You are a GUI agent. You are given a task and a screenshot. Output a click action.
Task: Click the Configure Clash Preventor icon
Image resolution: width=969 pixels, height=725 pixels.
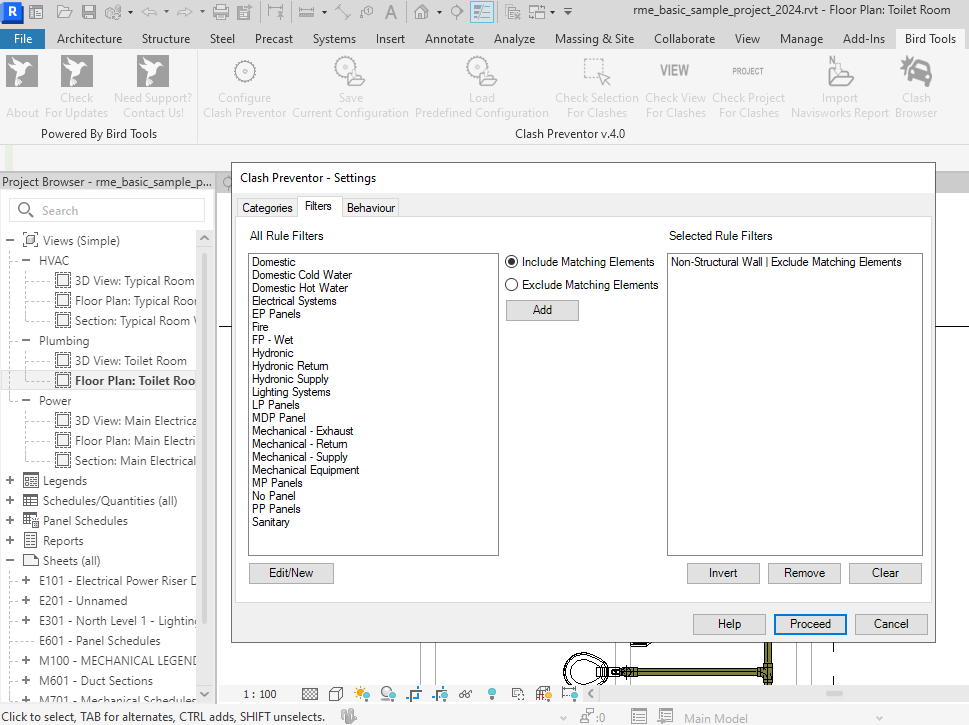pos(244,72)
